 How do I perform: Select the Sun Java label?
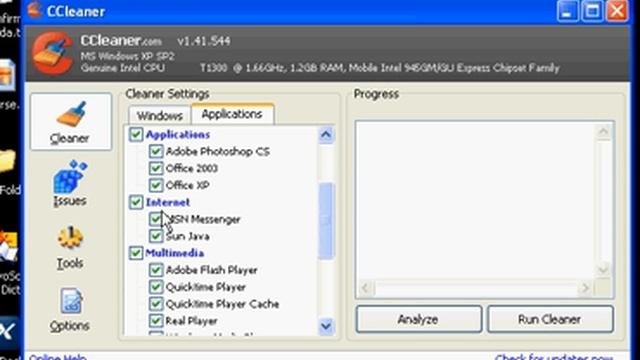(187, 236)
